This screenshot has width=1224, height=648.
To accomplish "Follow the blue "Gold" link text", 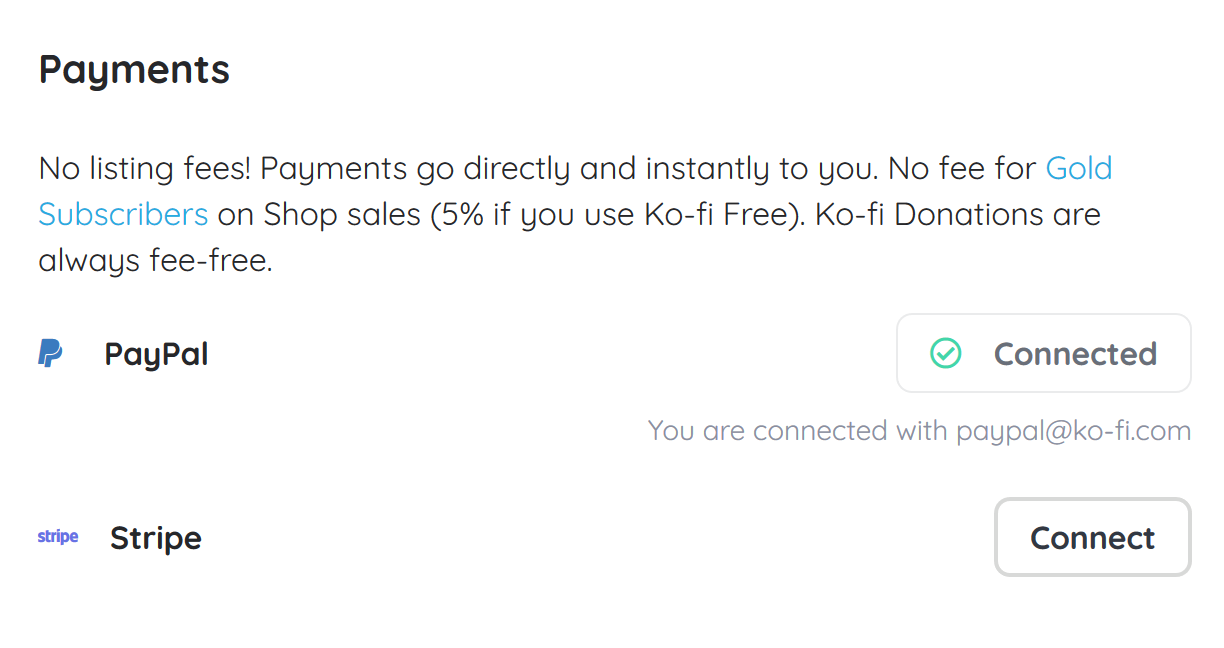I will pyautogui.click(x=1079, y=168).
